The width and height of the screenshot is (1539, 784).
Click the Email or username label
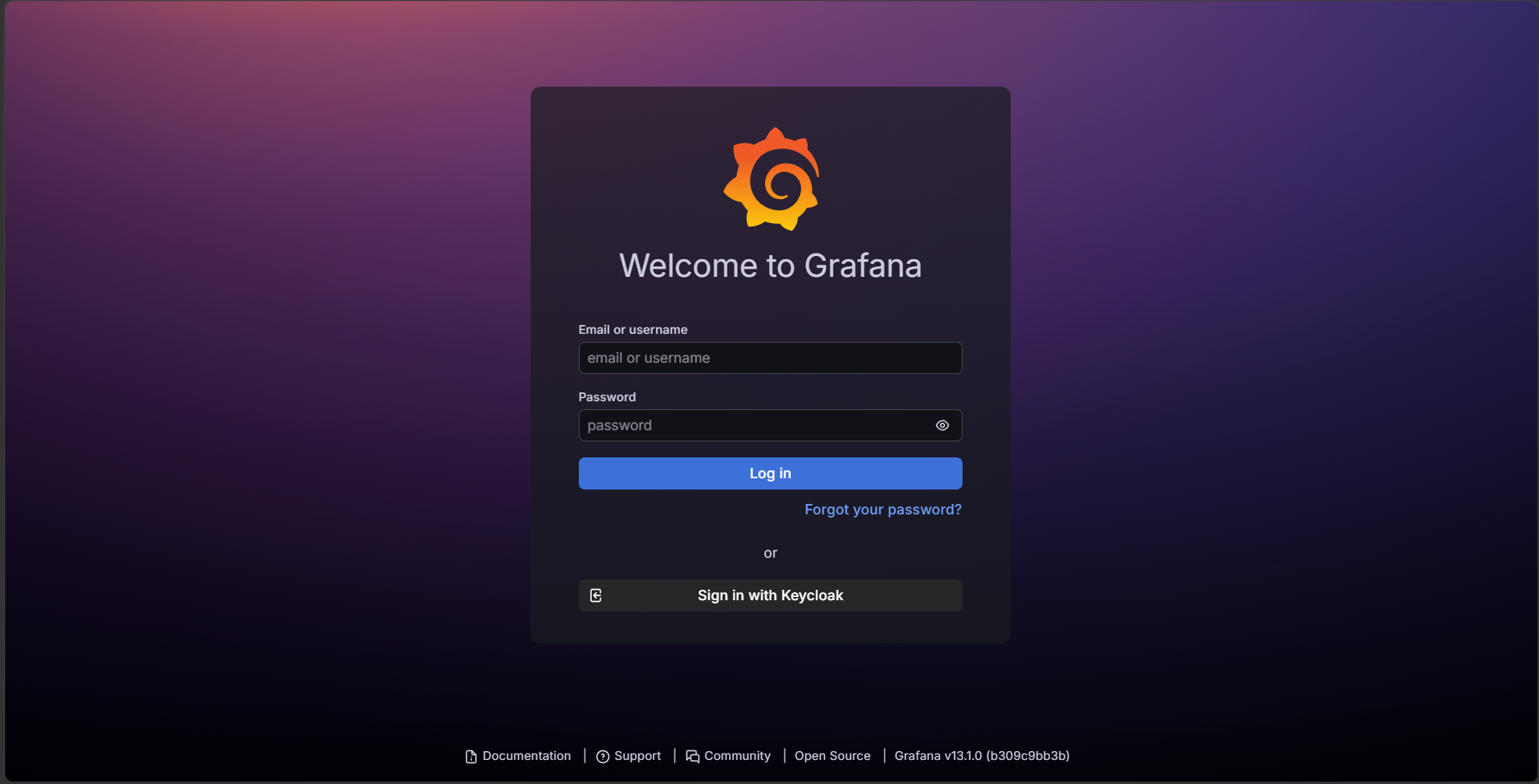click(x=633, y=330)
